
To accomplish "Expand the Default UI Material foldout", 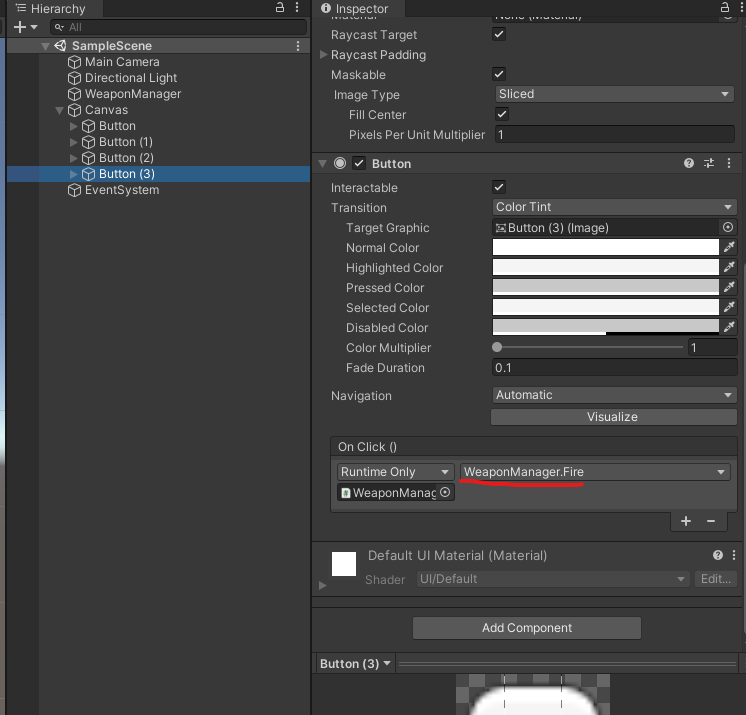I will click(x=323, y=585).
